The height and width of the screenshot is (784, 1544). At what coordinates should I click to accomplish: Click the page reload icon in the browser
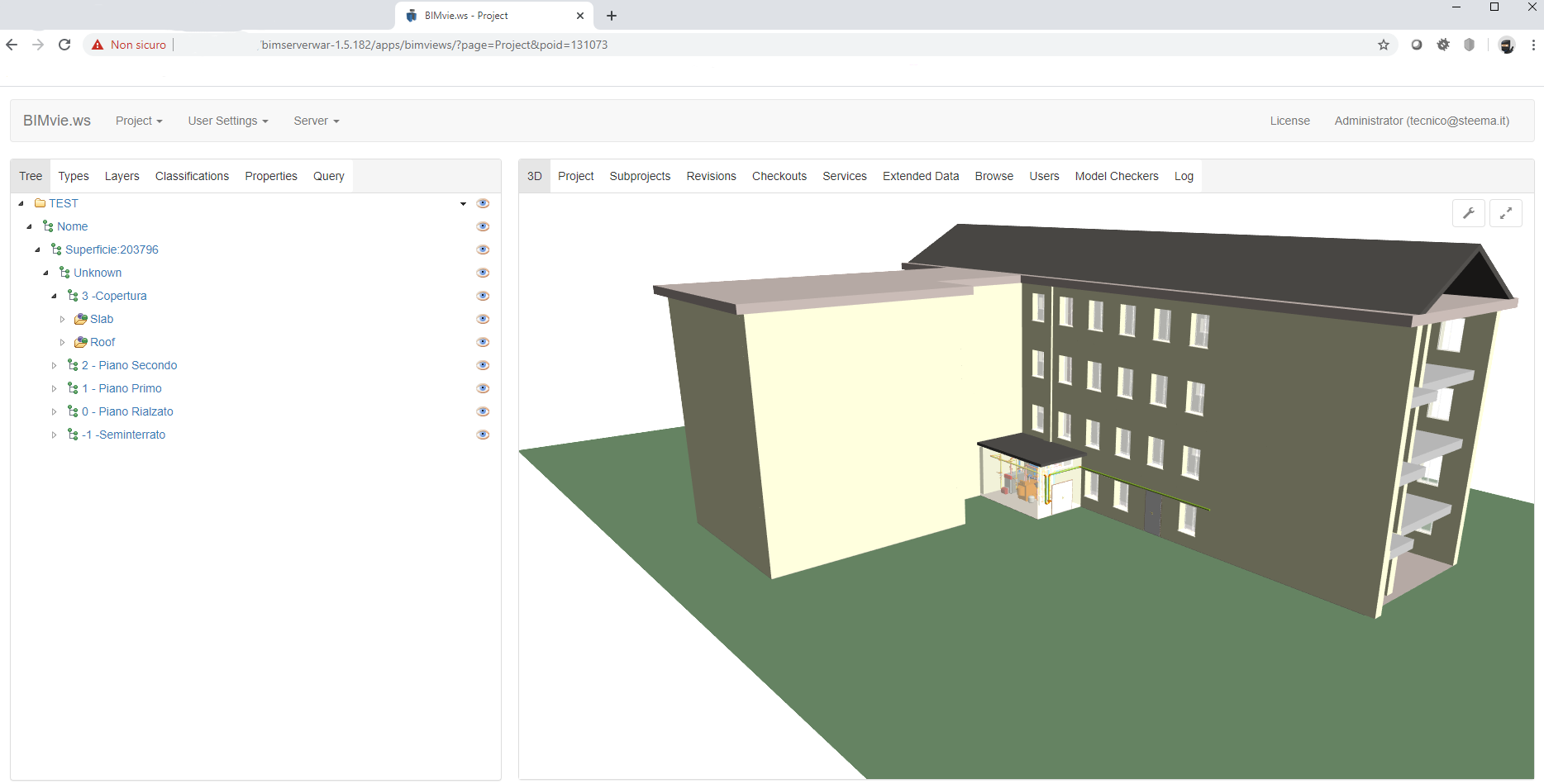click(x=64, y=45)
